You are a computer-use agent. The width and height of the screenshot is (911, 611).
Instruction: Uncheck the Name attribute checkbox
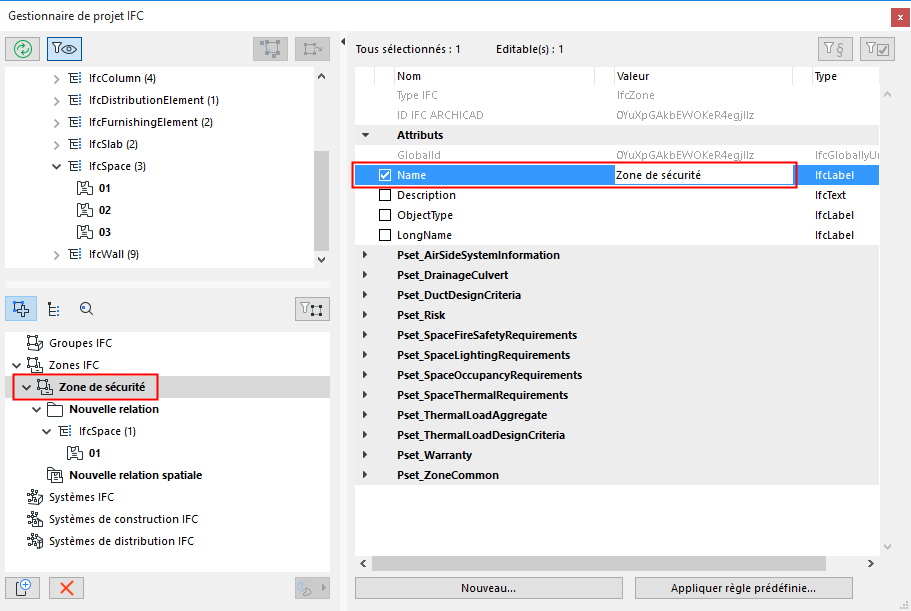(x=385, y=174)
